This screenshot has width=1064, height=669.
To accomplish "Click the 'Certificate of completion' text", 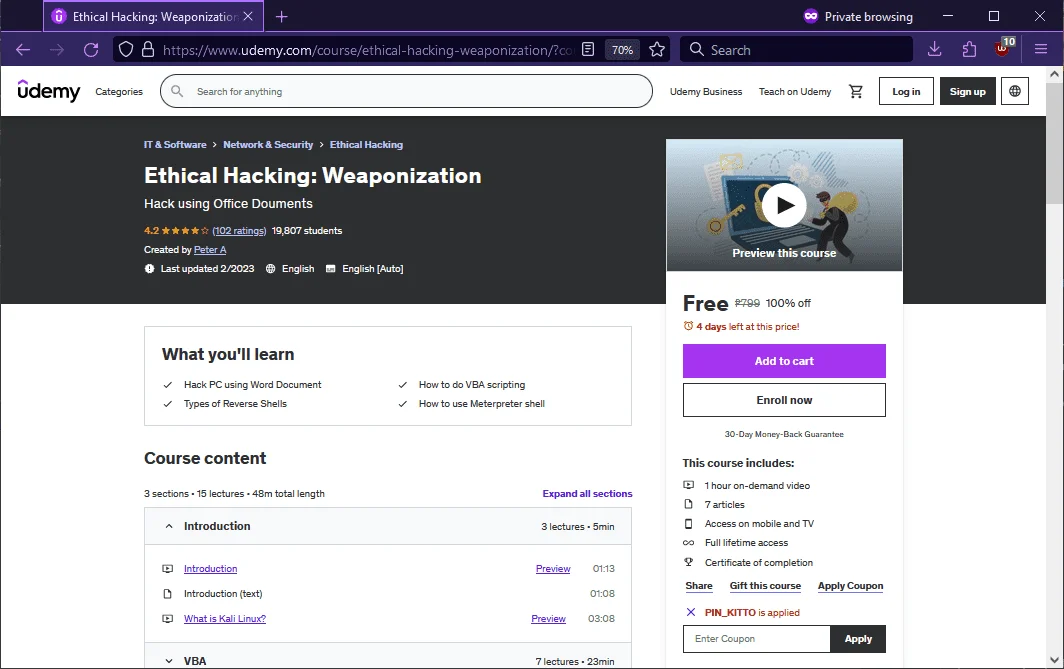I will coord(759,562).
